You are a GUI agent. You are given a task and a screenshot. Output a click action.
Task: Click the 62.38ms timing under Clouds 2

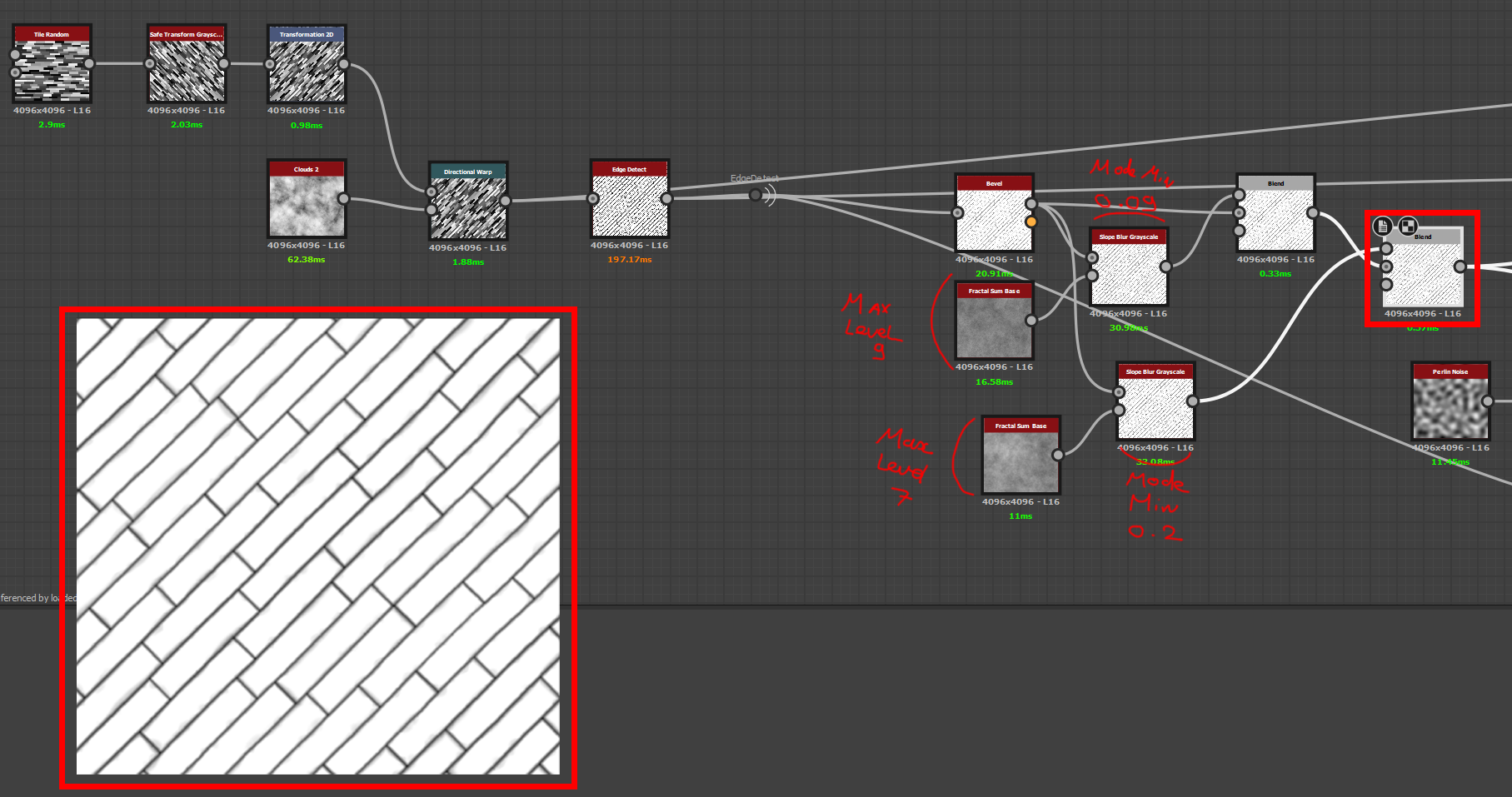point(307,260)
